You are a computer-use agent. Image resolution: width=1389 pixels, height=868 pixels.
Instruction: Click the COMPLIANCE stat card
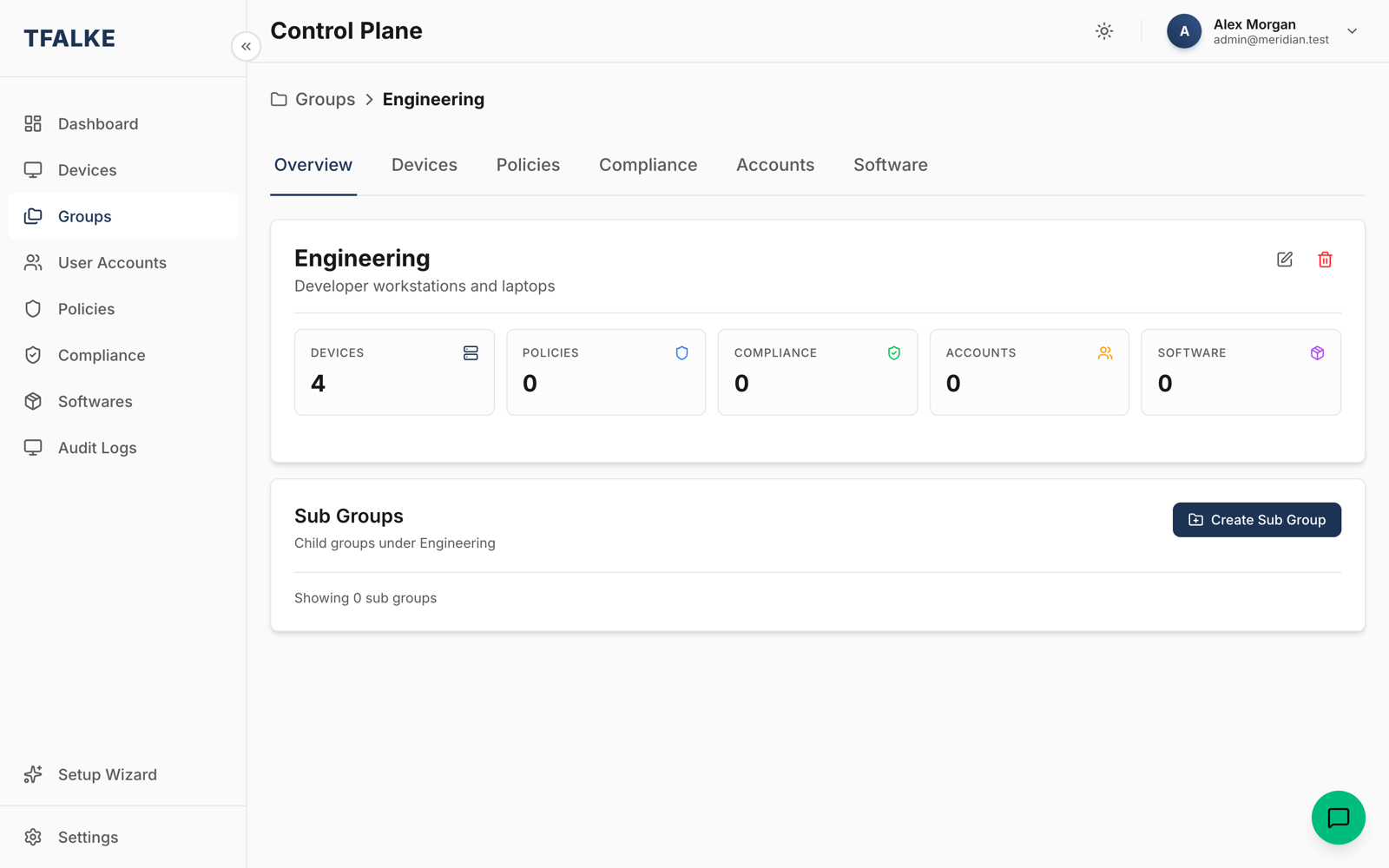[x=818, y=372]
